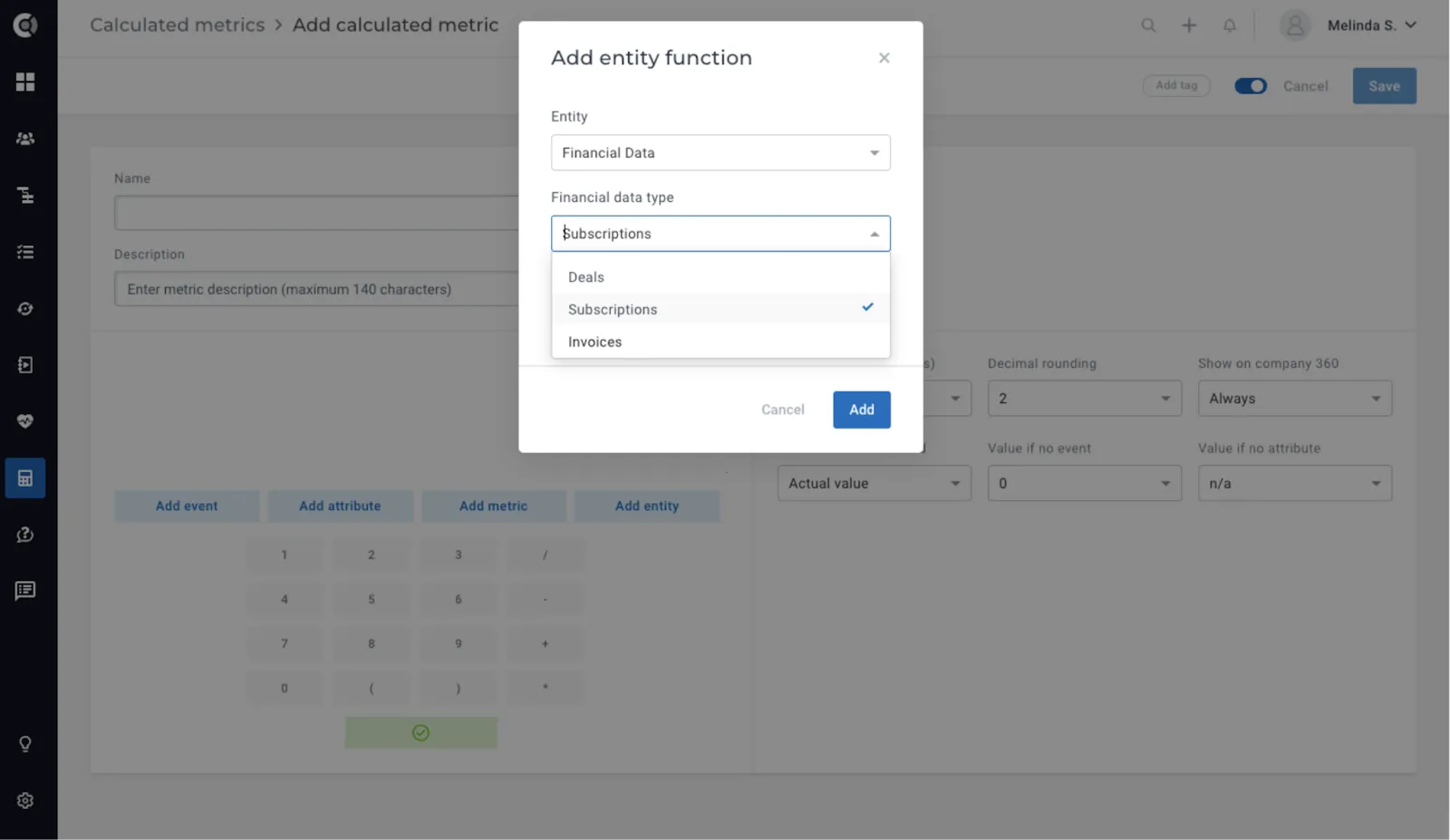Open the Show on company 360 dropdown

1295,399
